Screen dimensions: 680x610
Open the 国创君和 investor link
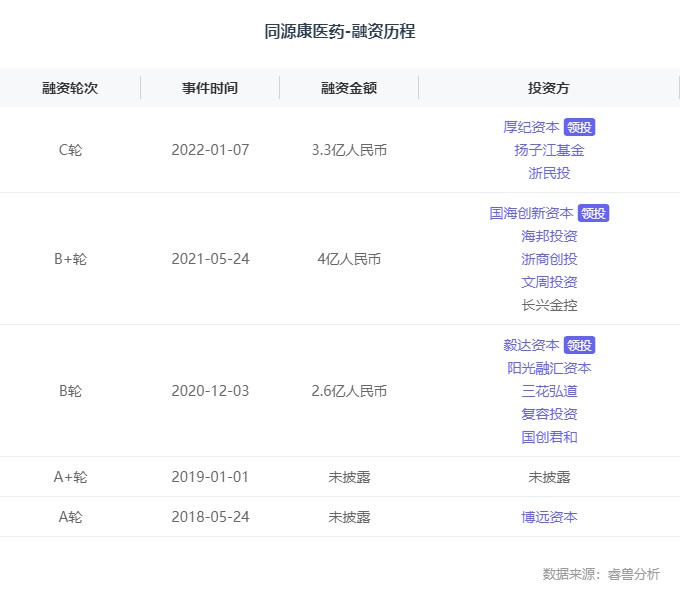[549, 437]
